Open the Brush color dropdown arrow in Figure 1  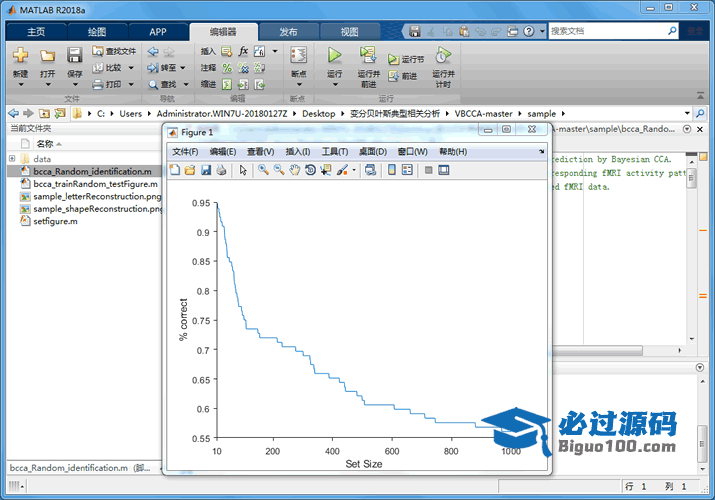pos(354,170)
